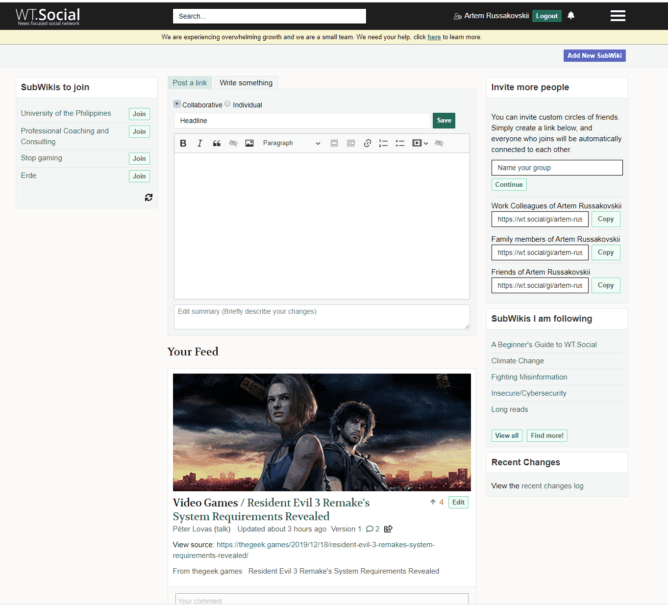668x606 pixels.
Task: Join the Stop gaming SubWiki
Action: point(139,158)
